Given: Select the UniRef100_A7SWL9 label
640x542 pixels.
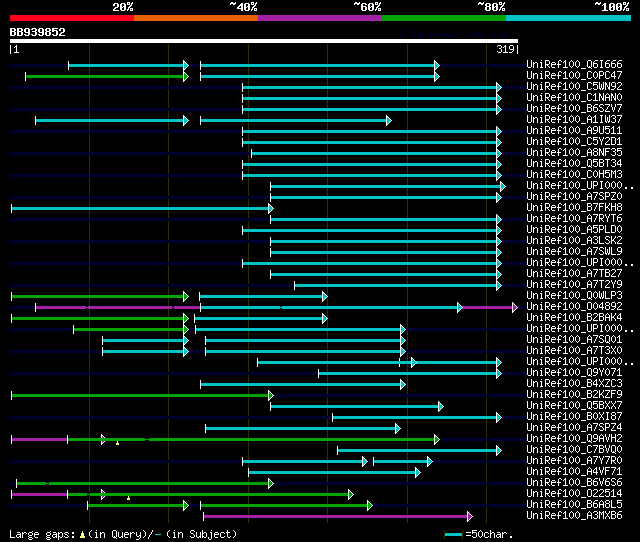Looking at the screenshot, I should coord(574,251).
